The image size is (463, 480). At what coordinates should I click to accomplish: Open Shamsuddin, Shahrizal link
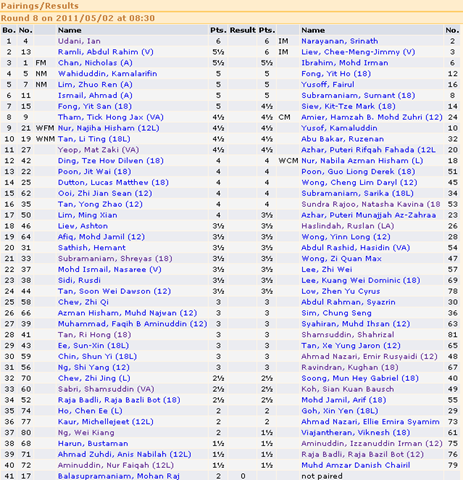tap(348, 335)
